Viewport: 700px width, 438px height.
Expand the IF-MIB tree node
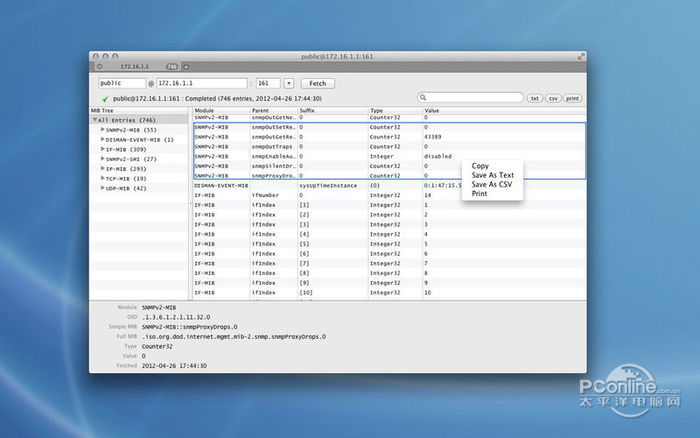click(102, 149)
